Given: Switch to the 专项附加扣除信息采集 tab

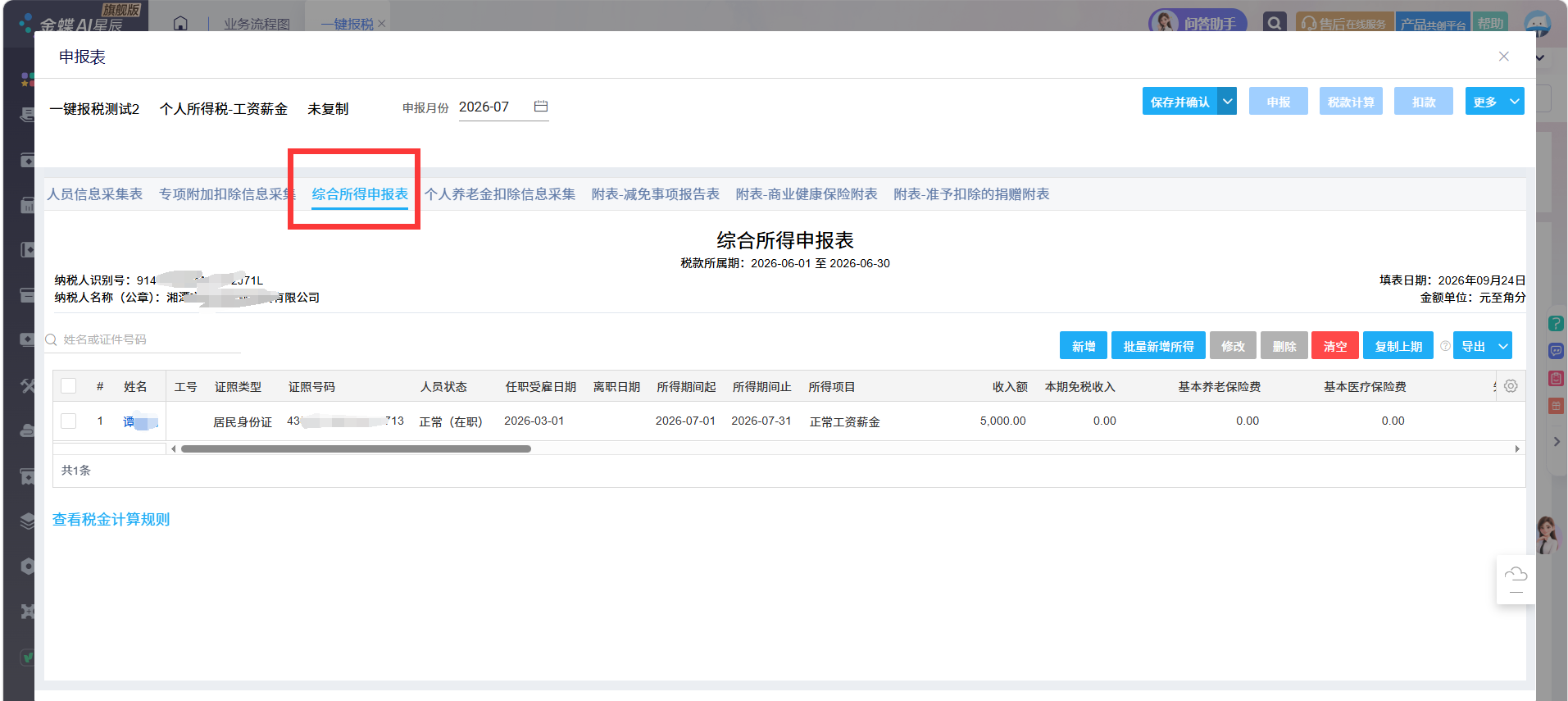Looking at the screenshot, I should (227, 194).
